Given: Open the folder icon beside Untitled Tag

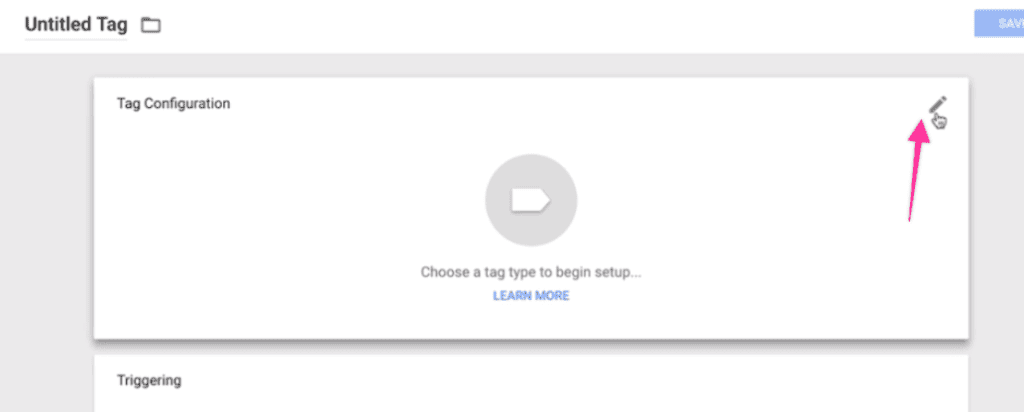Looking at the screenshot, I should click(152, 25).
